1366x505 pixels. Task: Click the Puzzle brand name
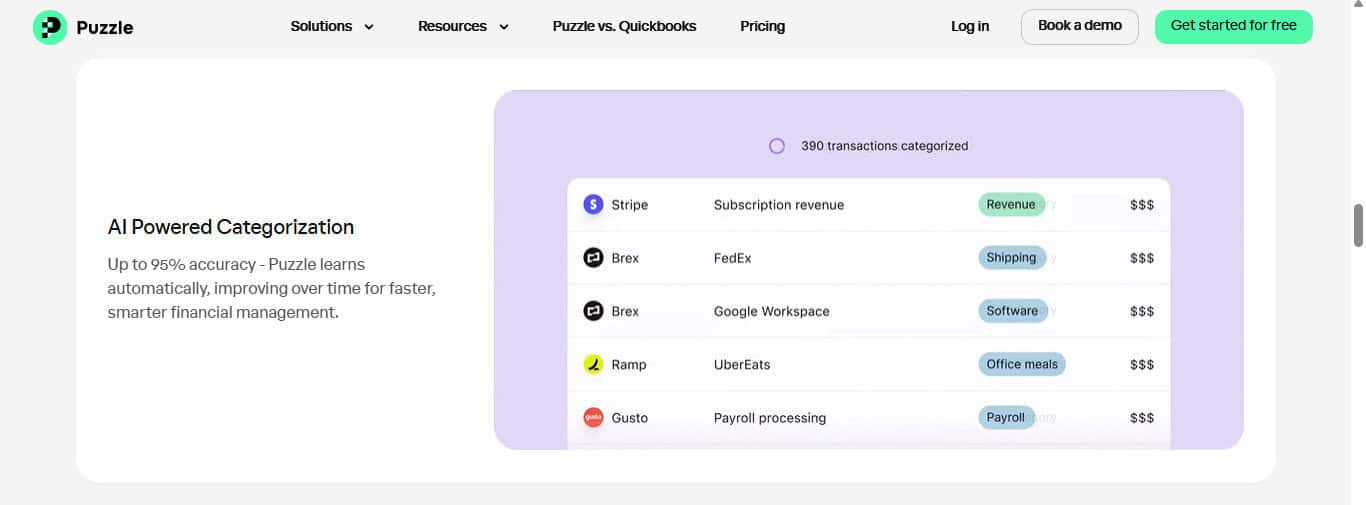pyautogui.click(x=105, y=27)
